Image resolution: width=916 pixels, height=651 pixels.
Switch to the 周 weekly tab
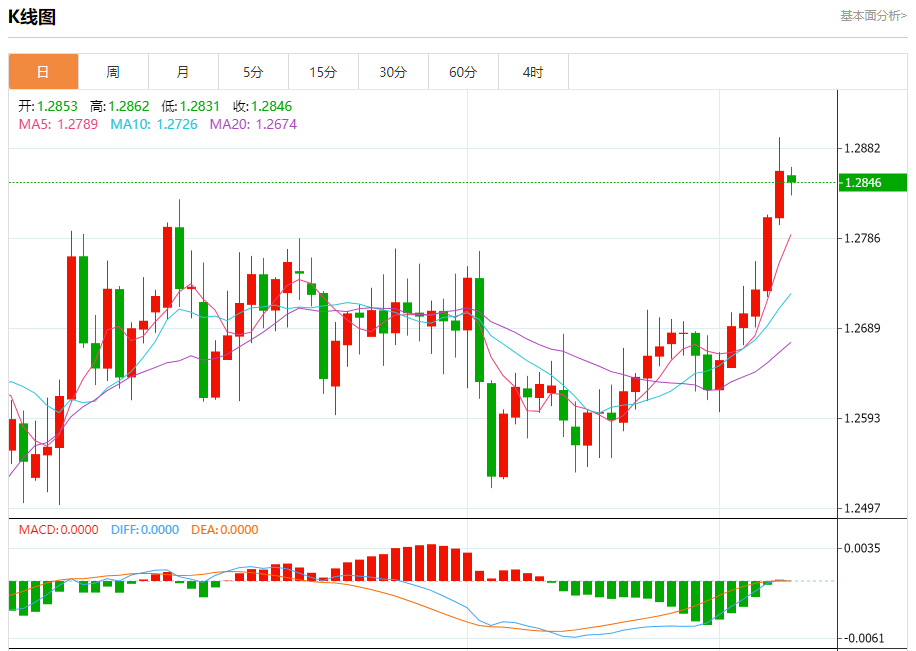113,72
